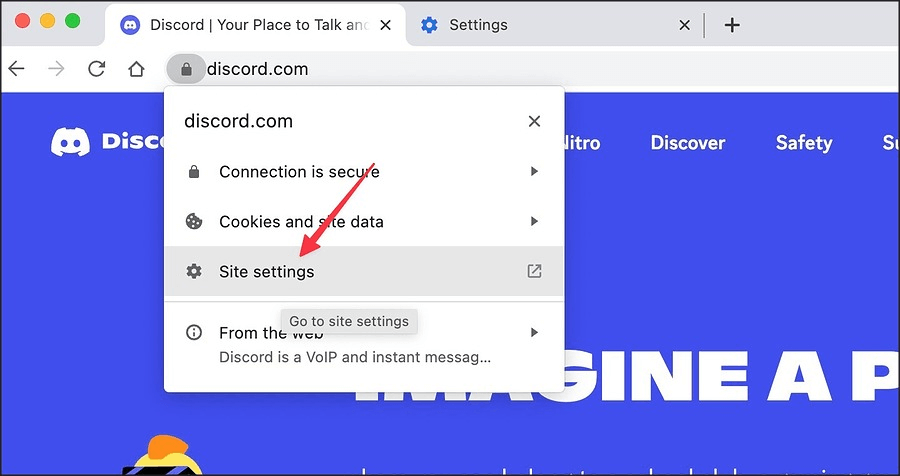Click the cookie icon in the popup

194,221
